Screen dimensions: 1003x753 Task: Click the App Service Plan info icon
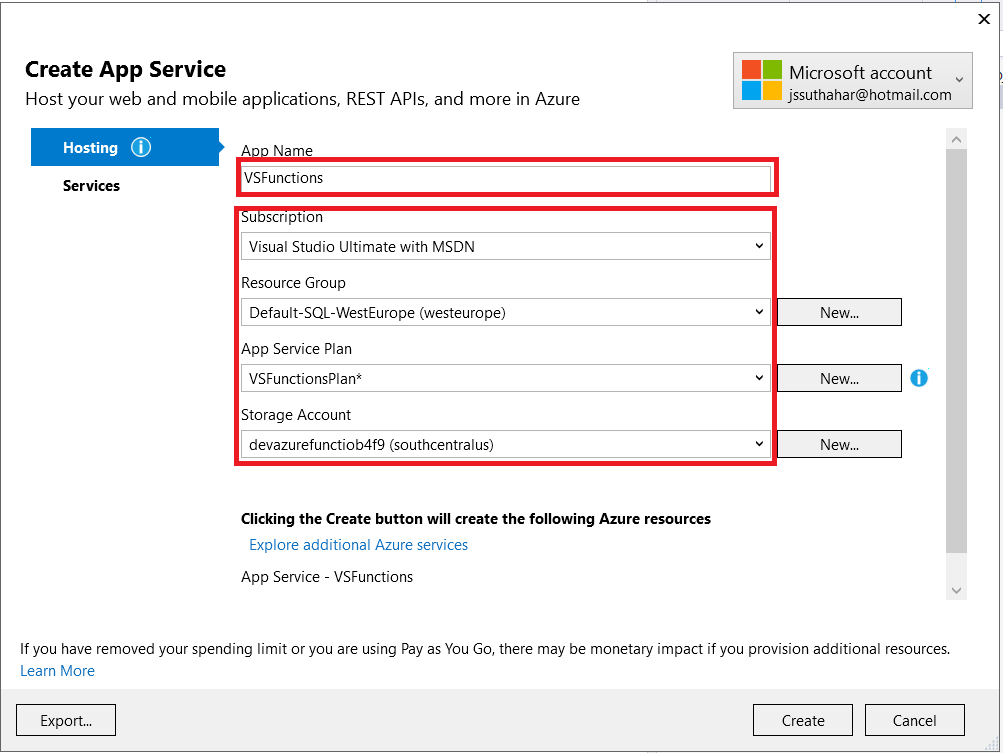point(919,378)
